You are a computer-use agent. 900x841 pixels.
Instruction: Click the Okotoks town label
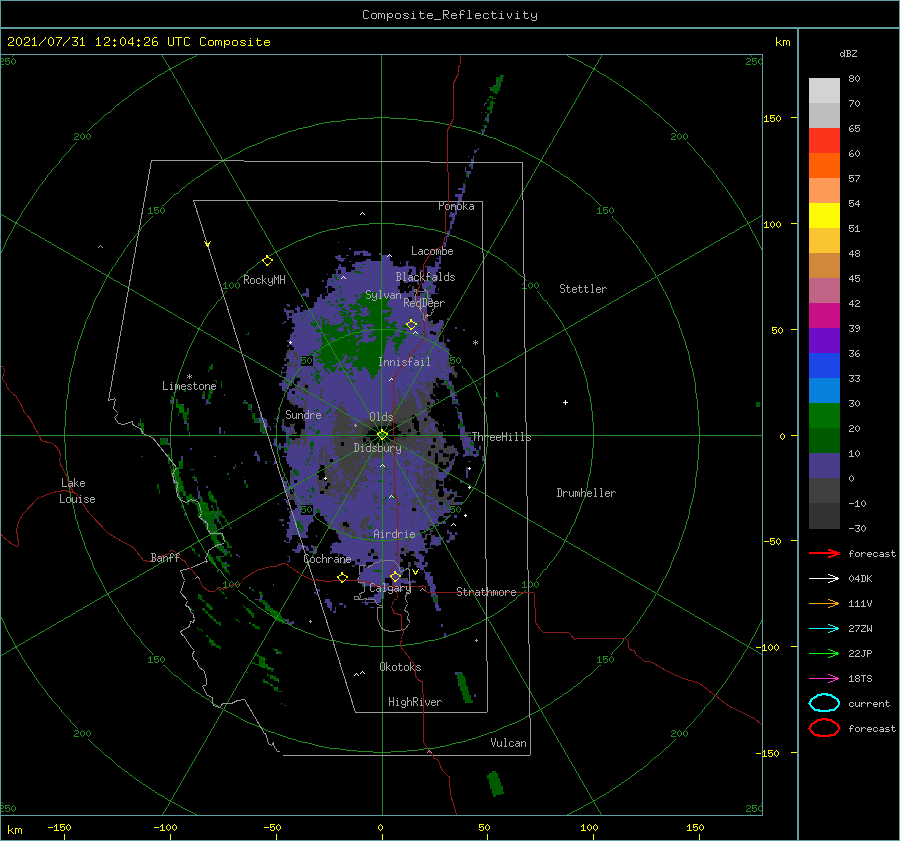click(x=400, y=667)
